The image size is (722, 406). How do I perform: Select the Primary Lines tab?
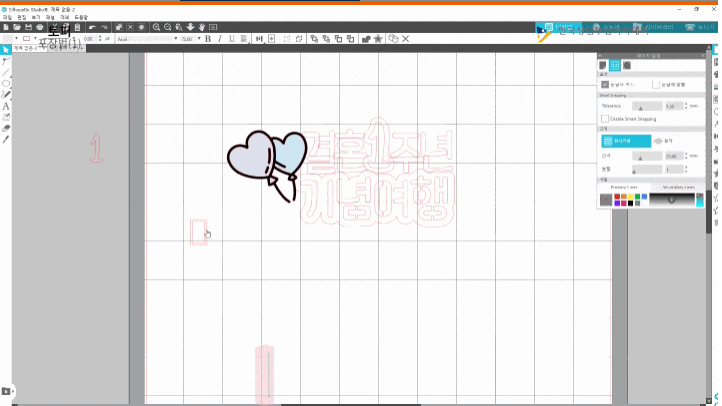[x=624, y=187]
